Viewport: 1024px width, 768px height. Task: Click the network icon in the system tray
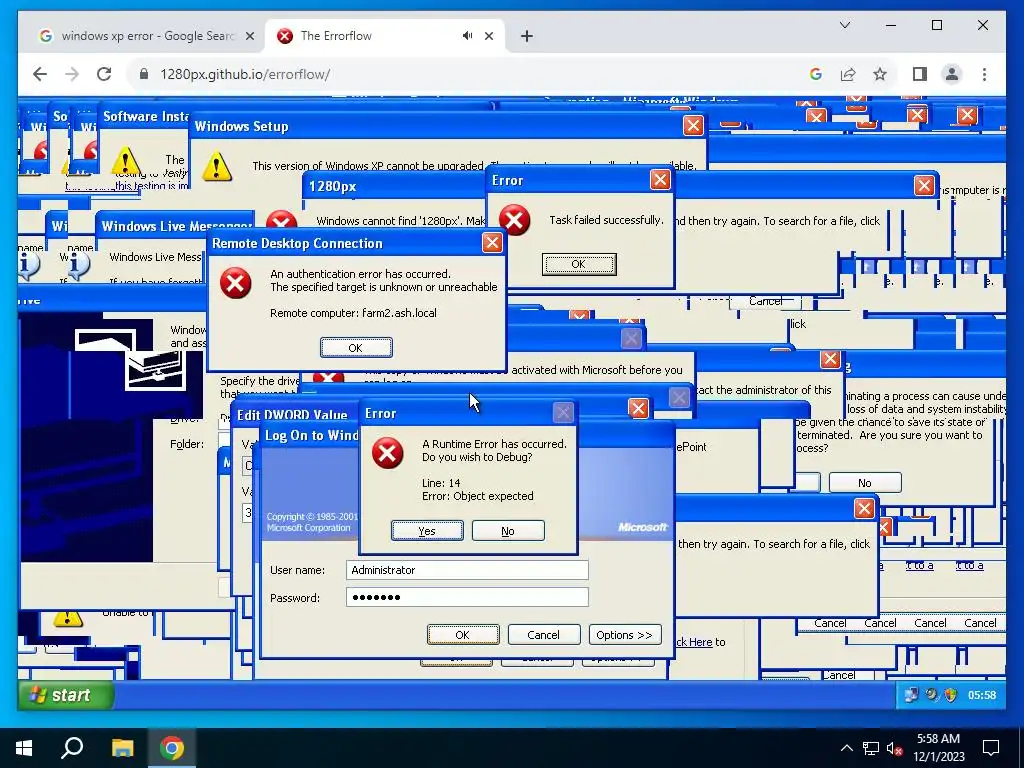pos(871,748)
